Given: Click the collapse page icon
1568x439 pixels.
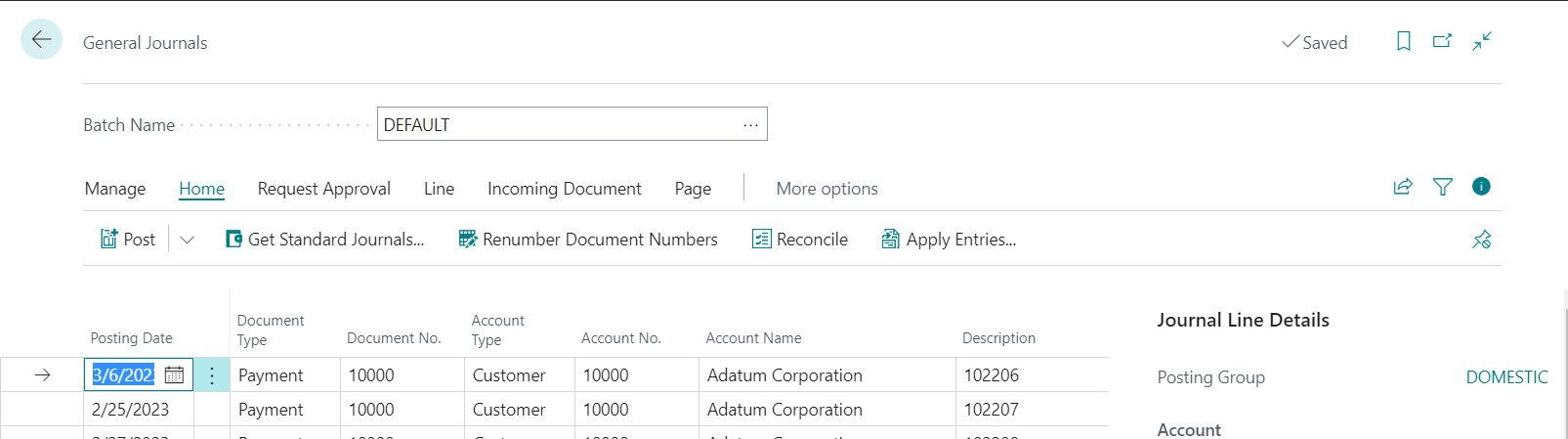Looking at the screenshot, I should click(x=1482, y=41).
